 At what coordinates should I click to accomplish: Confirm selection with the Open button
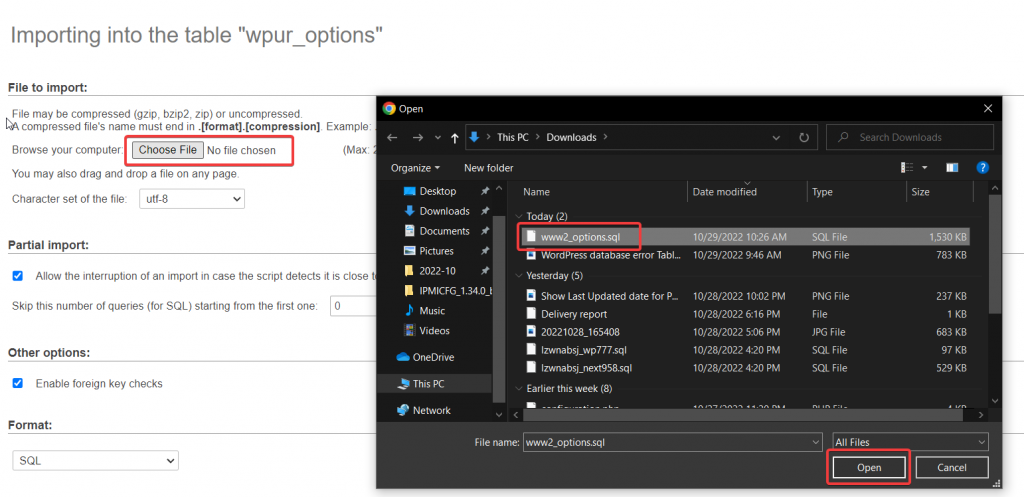point(869,468)
